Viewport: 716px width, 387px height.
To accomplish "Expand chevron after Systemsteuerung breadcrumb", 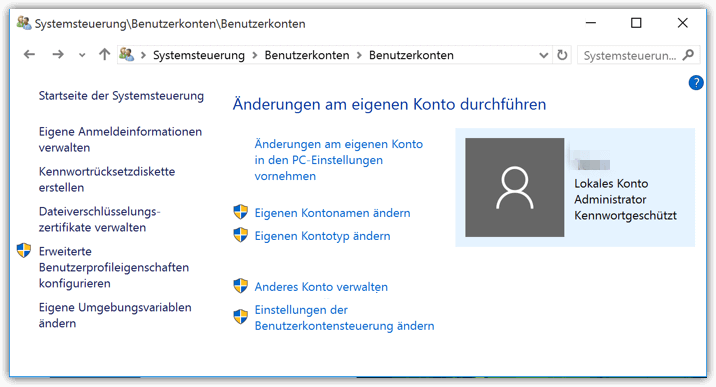I will (255, 55).
